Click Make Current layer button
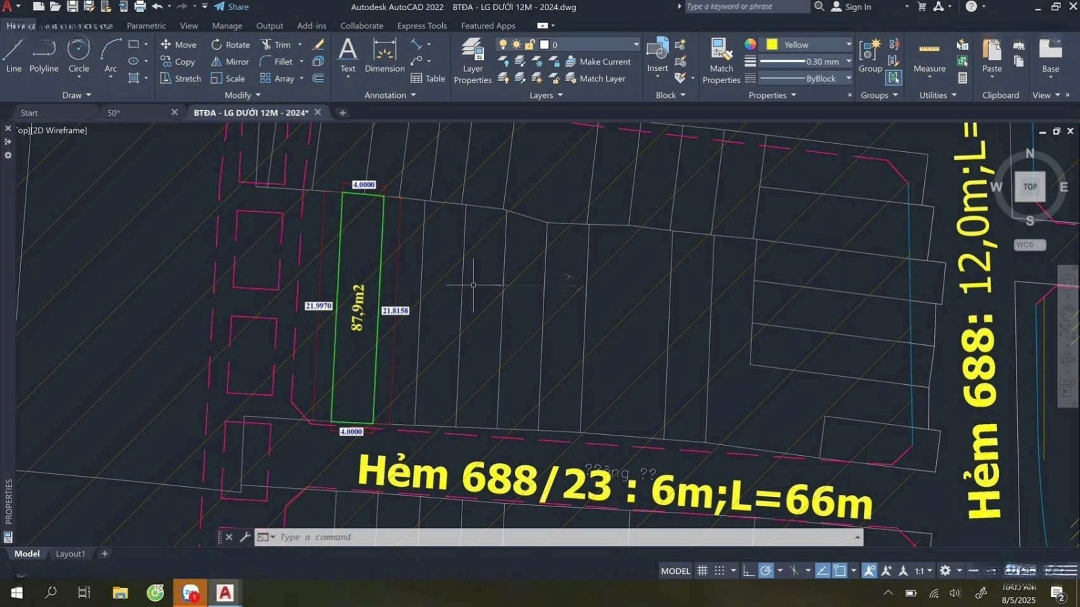The width and height of the screenshot is (1080, 607). click(598, 62)
